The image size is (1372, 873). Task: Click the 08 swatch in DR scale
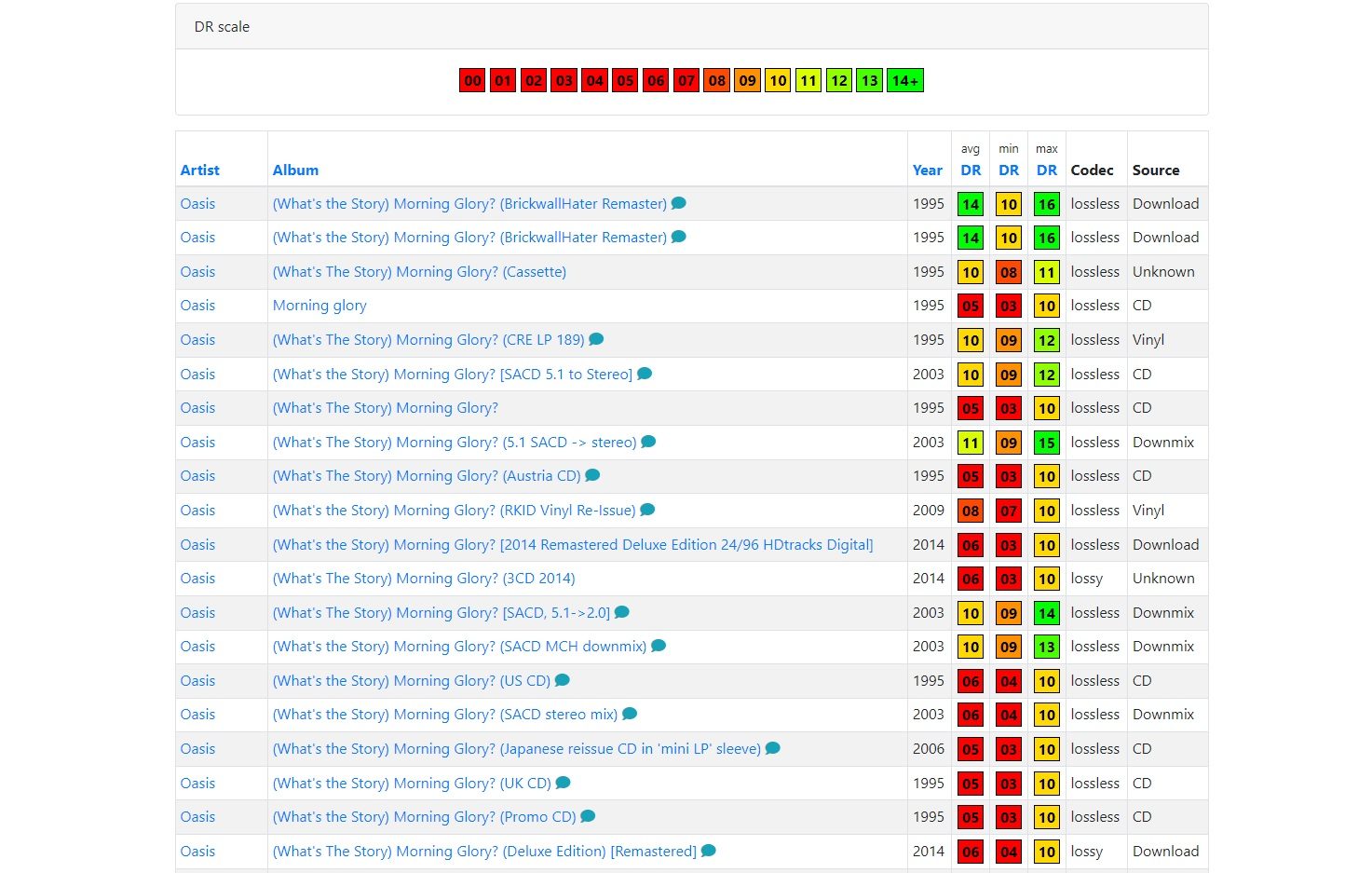(716, 80)
